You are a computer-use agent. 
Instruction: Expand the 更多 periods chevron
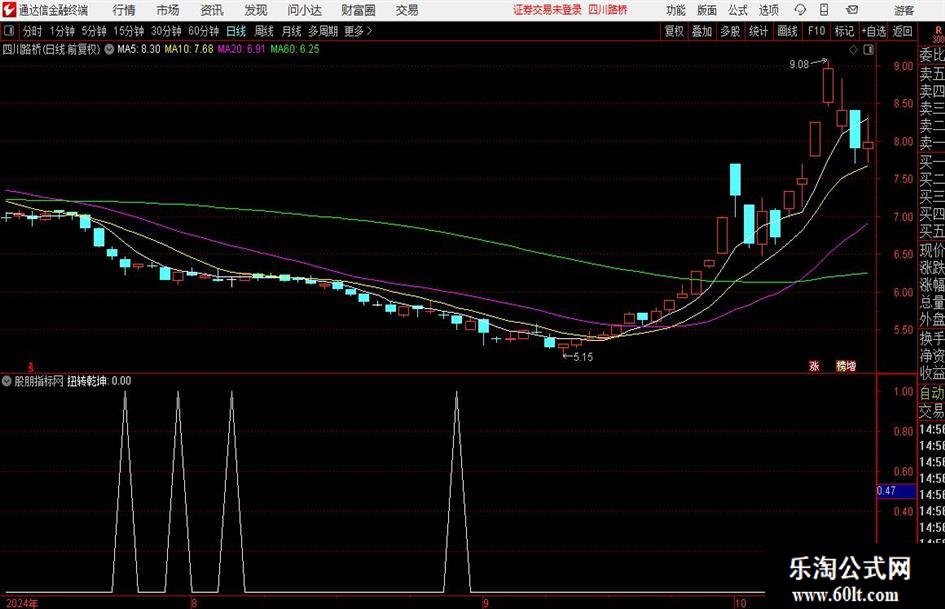pyautogui.click(x=359, y=31)
